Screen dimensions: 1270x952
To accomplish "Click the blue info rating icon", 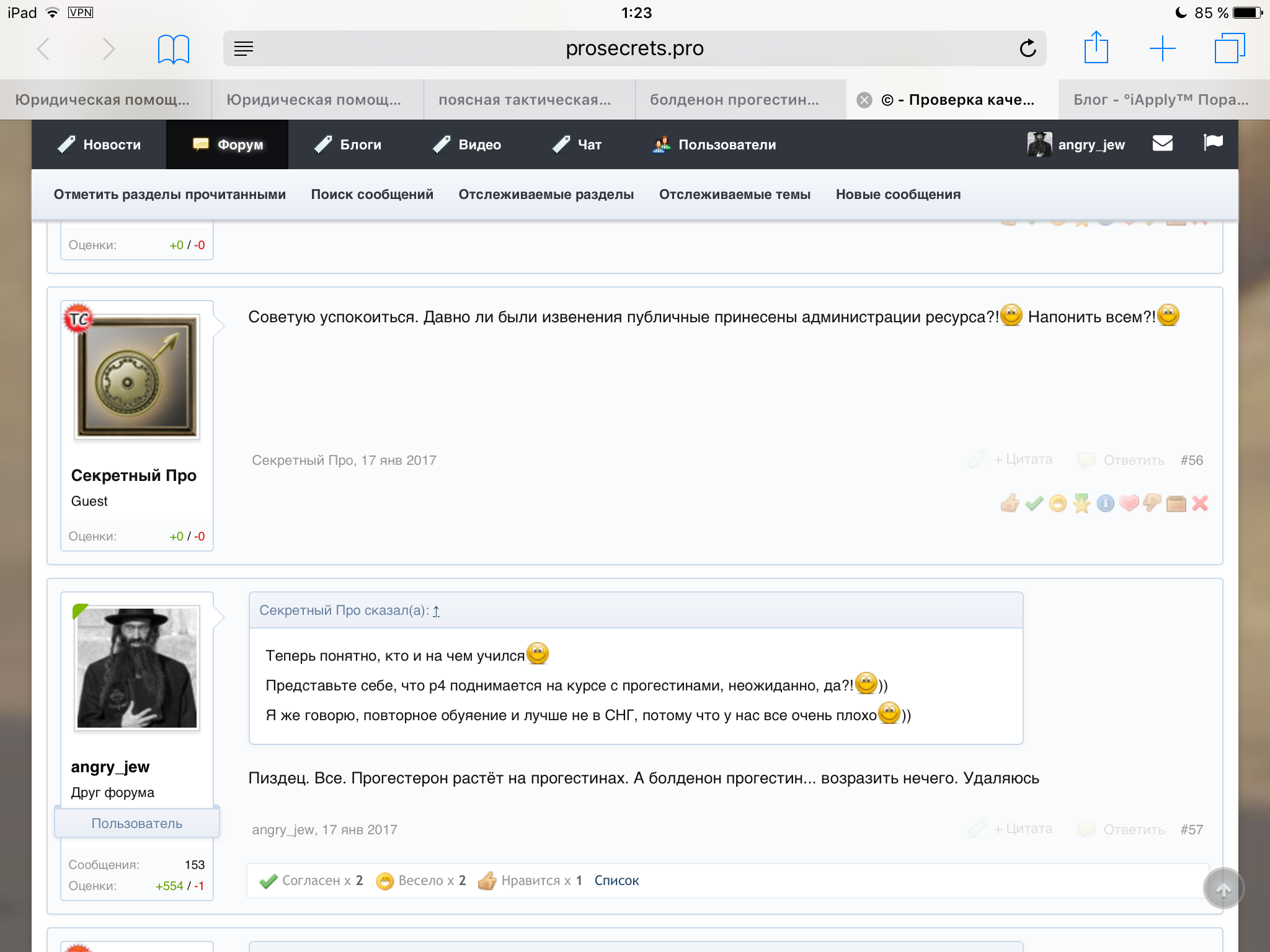I will pyautogui.click(x=1105, y=503).
